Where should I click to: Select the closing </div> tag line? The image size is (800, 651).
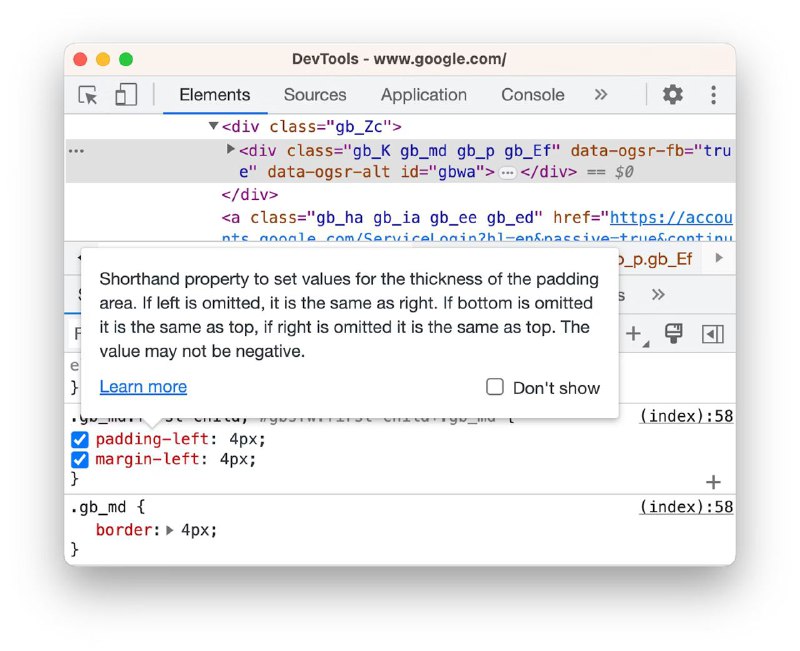click(250, 195)
